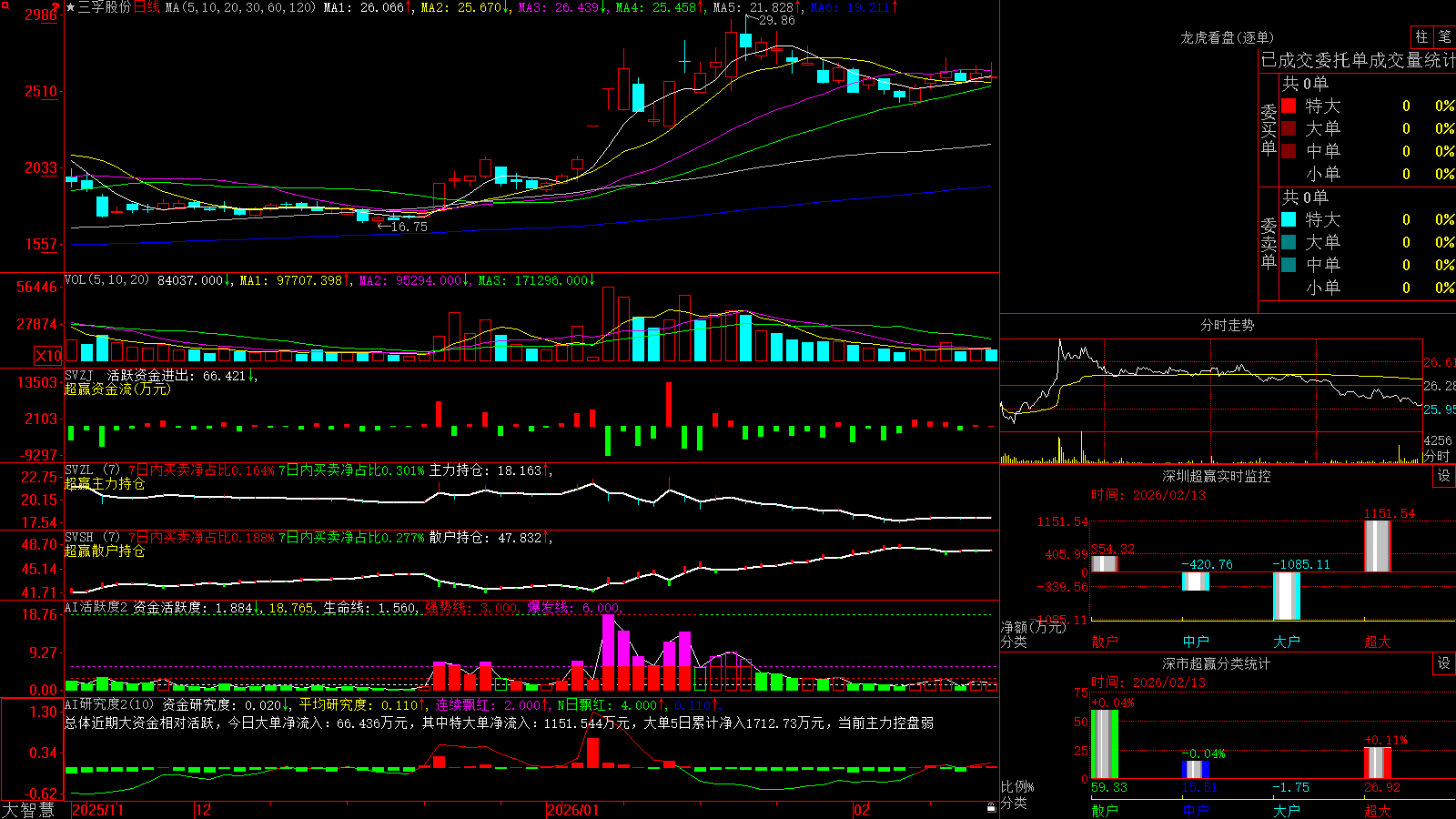Click the star favorite icon beside 三孚股份
Viewport: 1456px width, 819px height.
point(71,7)
